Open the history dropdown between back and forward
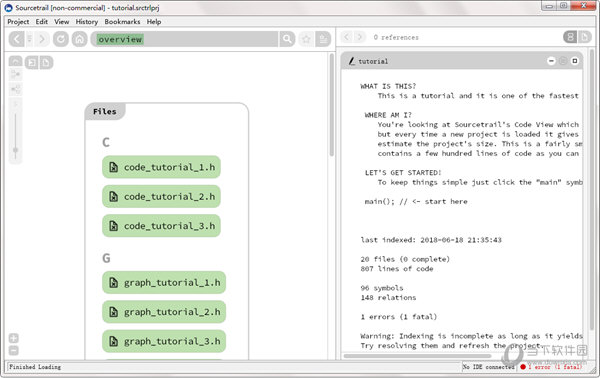 click(x=29, y=39)
